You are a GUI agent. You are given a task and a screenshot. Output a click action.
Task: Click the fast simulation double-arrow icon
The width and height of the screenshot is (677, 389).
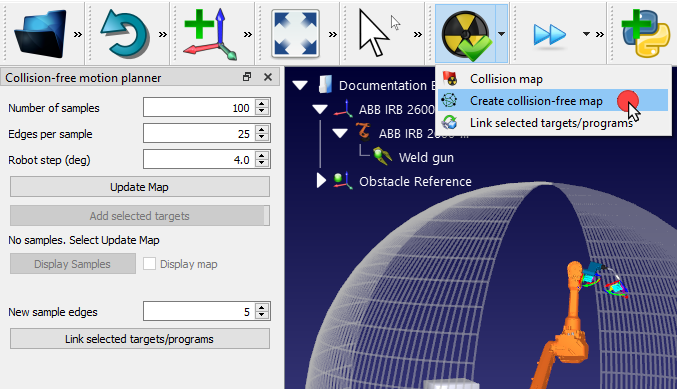[x=550, y=35]
